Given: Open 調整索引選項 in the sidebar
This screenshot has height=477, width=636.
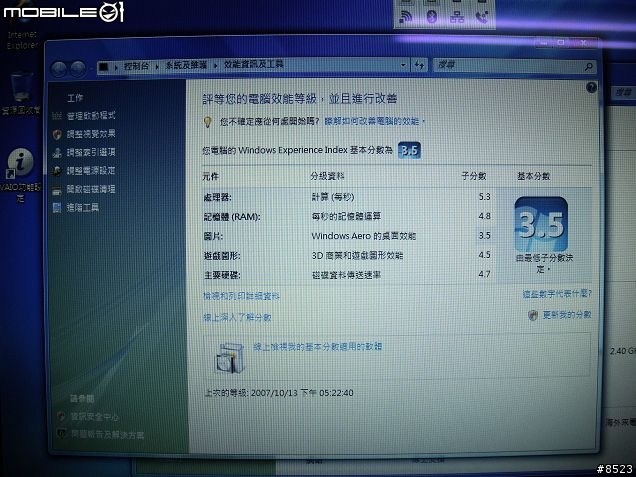Looking at the screenshot, I should [x=91, y=152].
